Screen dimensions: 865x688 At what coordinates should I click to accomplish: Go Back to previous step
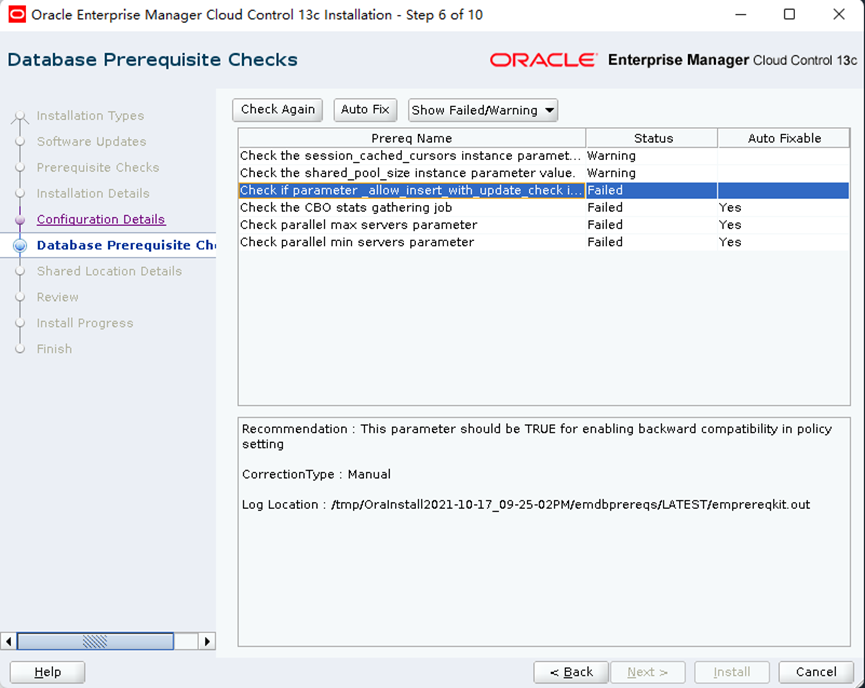tap(571, 672)
